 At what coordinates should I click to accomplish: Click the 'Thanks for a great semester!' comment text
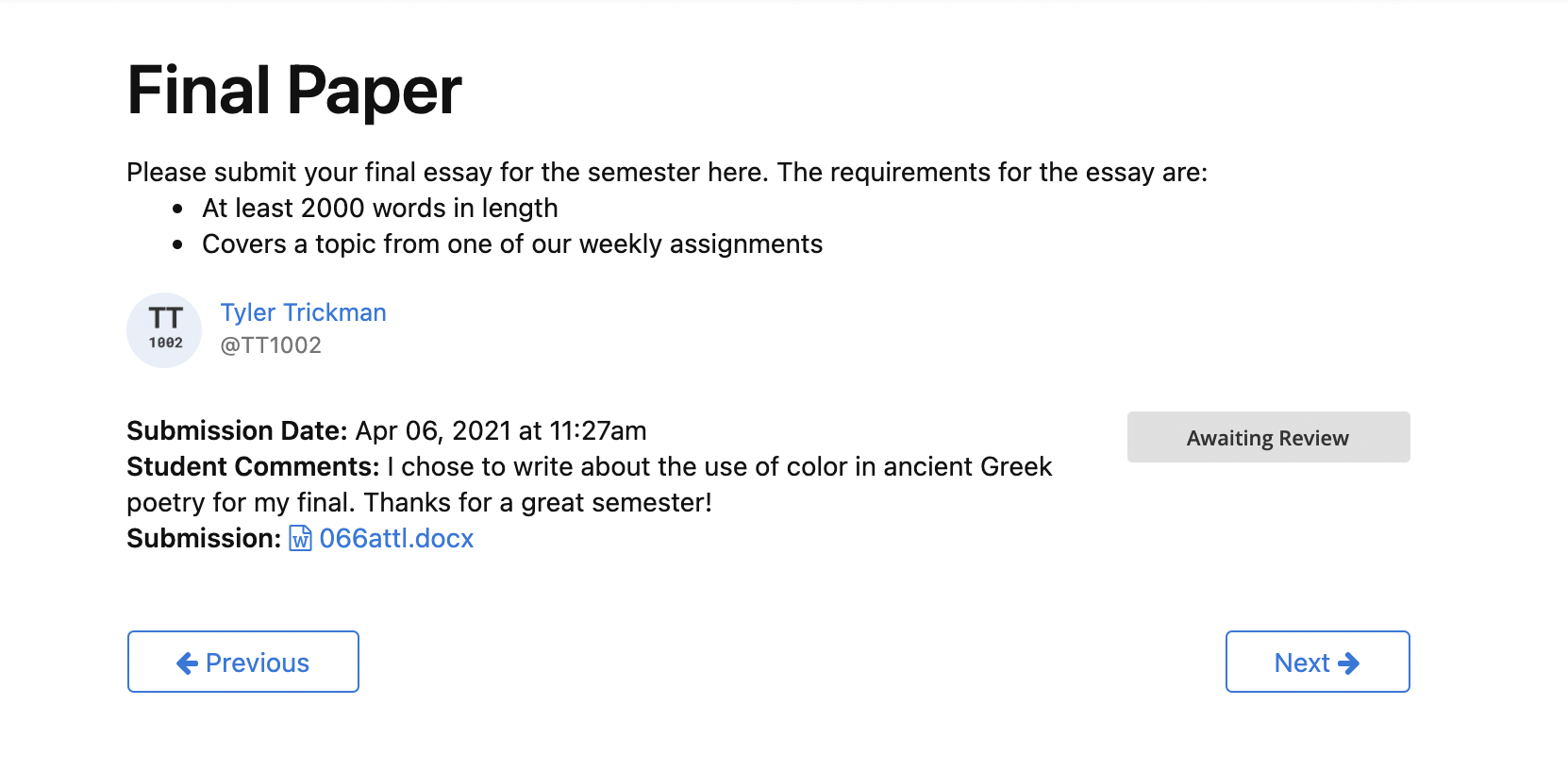point(538,503)
